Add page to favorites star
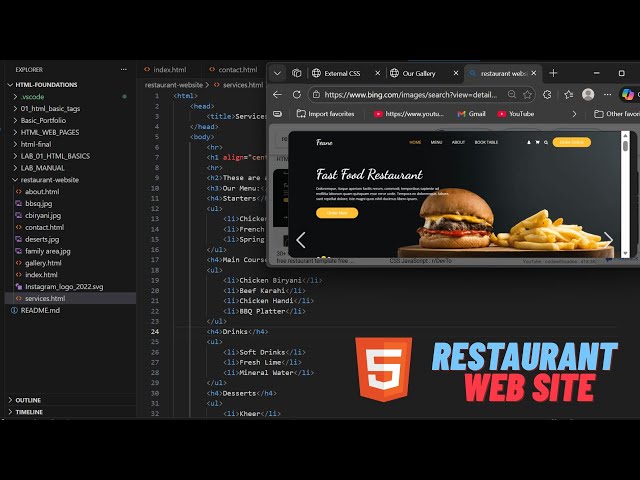The height and width of the screenshot is (480, 640). [527, 95]
